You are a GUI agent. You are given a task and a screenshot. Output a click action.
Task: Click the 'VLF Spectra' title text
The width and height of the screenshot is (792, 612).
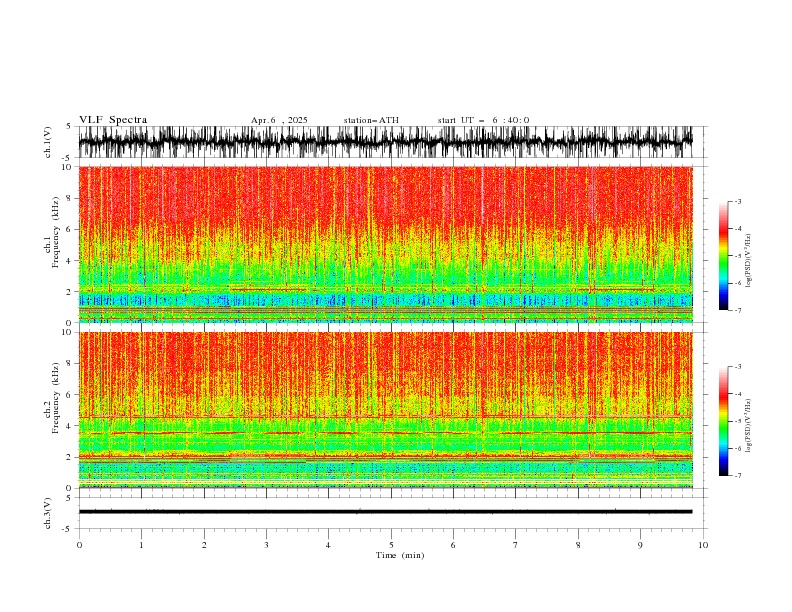113,120
